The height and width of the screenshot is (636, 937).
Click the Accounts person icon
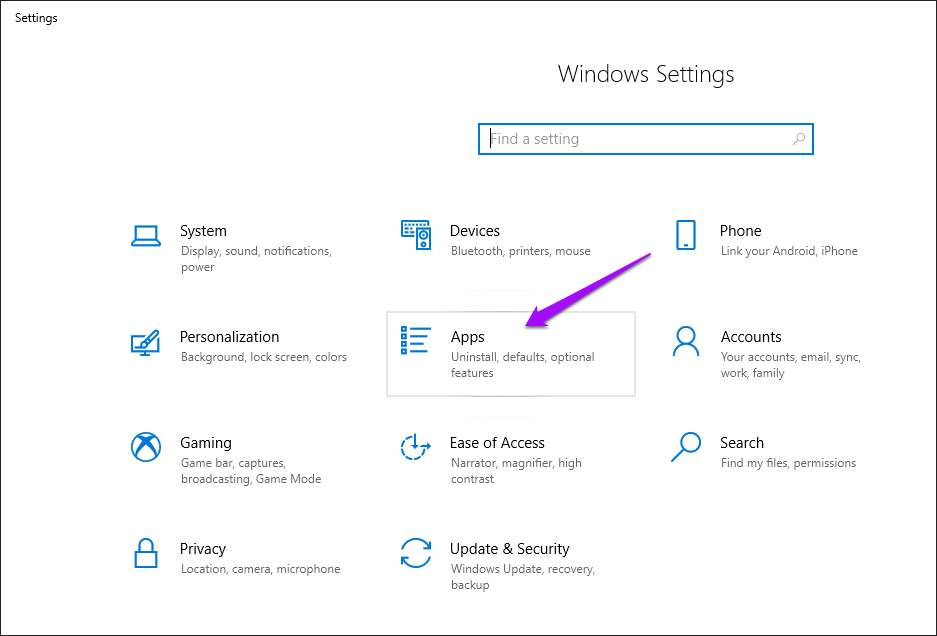685,341
